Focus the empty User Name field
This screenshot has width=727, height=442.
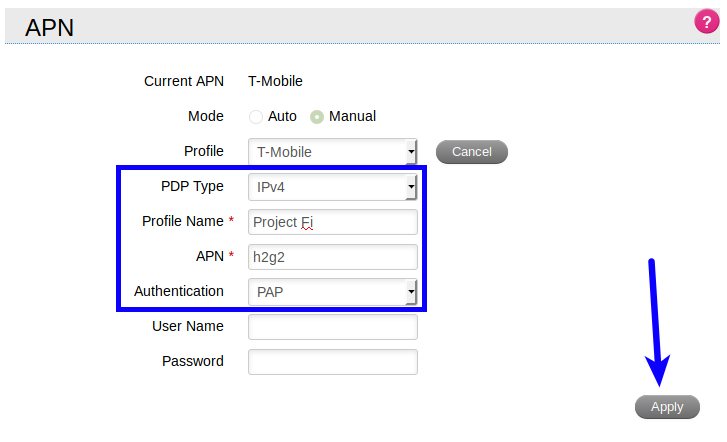click(332, 327)
